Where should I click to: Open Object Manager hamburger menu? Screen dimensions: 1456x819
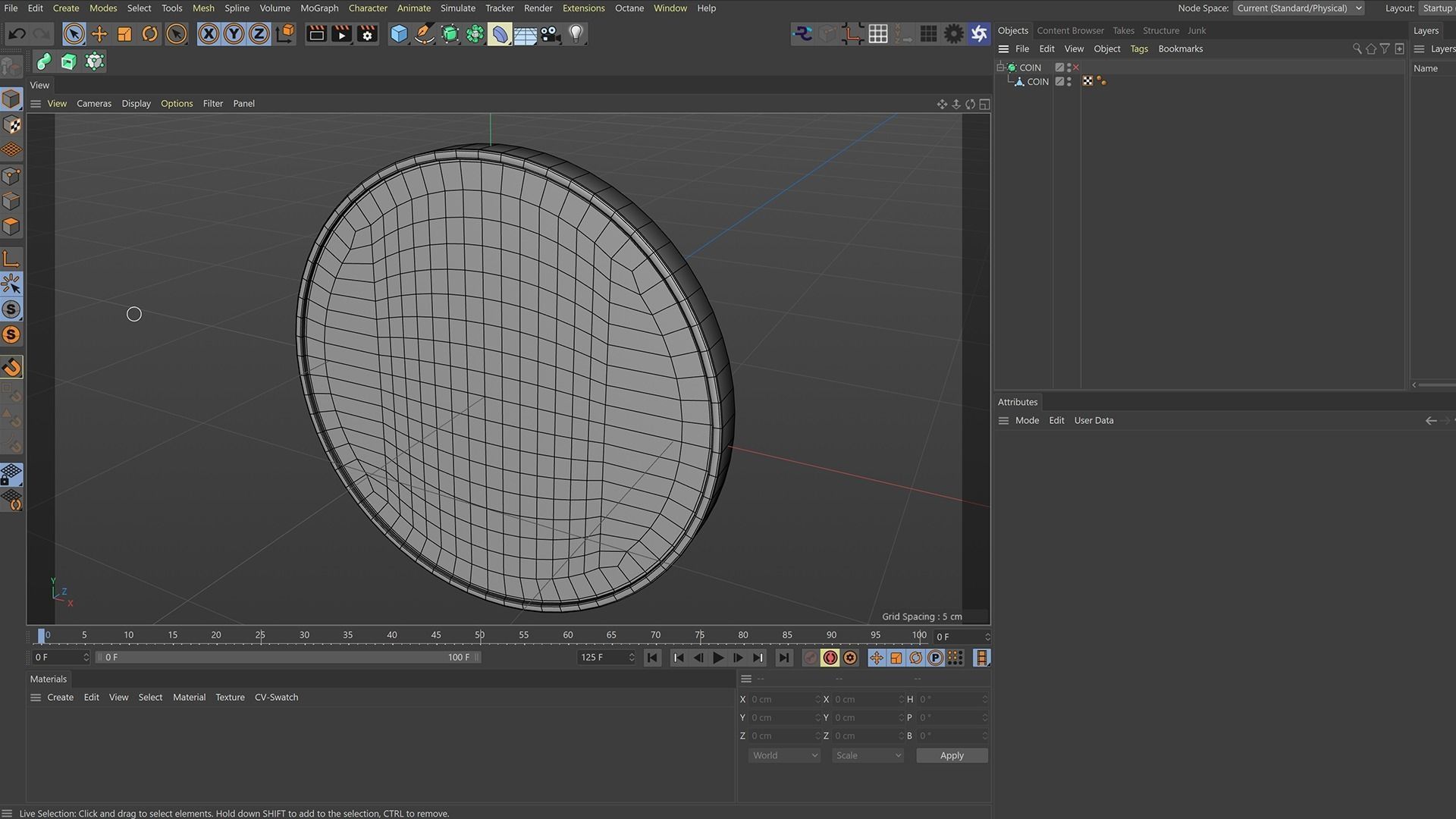tap(1003, 49)
